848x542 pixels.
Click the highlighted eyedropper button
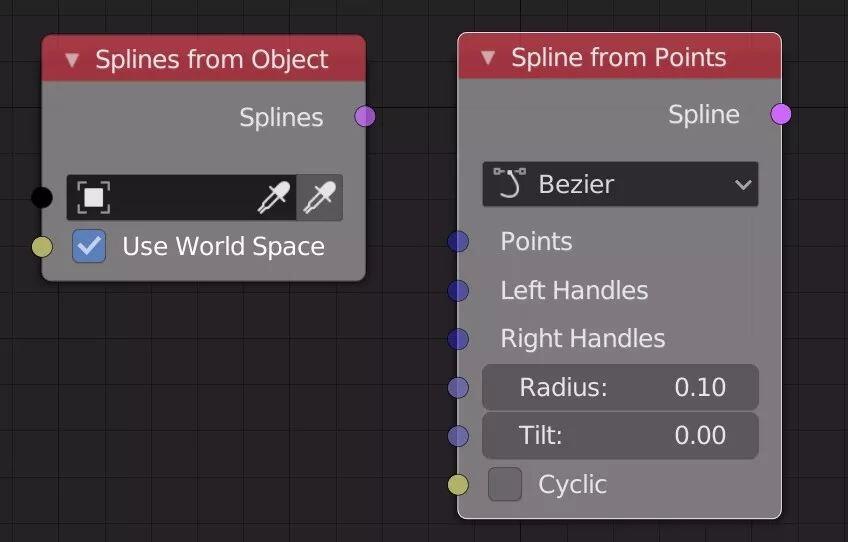(320, 197)
